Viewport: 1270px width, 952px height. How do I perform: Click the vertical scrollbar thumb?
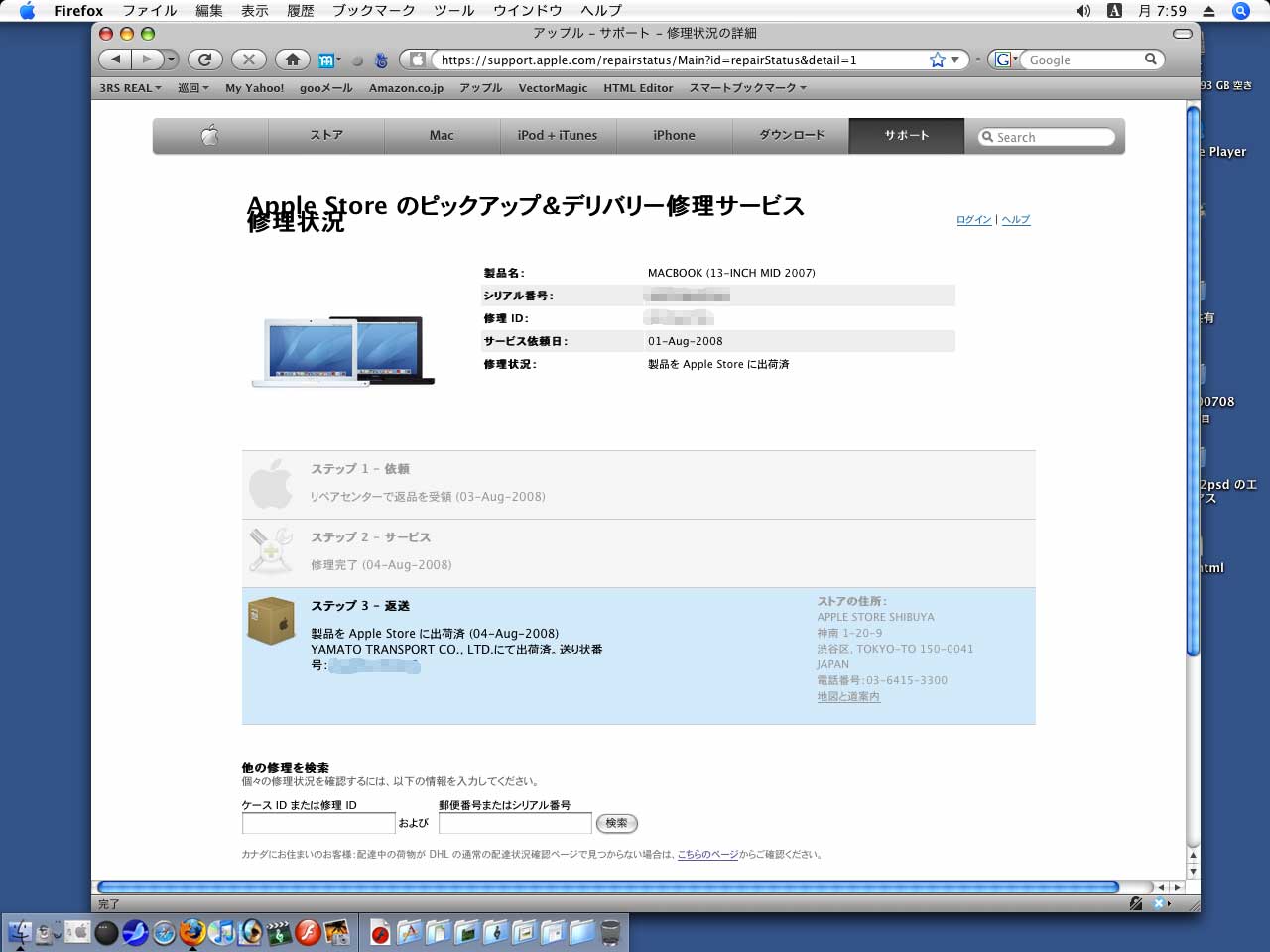(x=1193, y=382)
